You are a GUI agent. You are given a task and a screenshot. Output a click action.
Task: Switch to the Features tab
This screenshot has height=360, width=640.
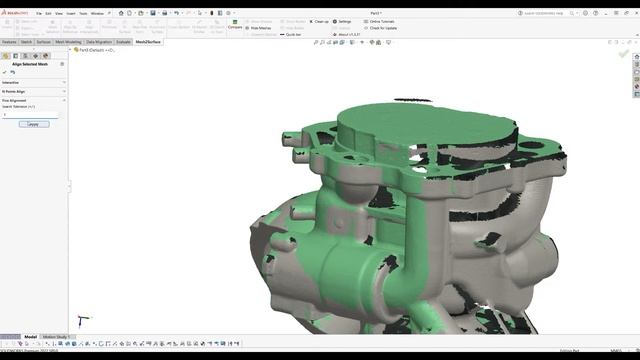tap(9, 42)
